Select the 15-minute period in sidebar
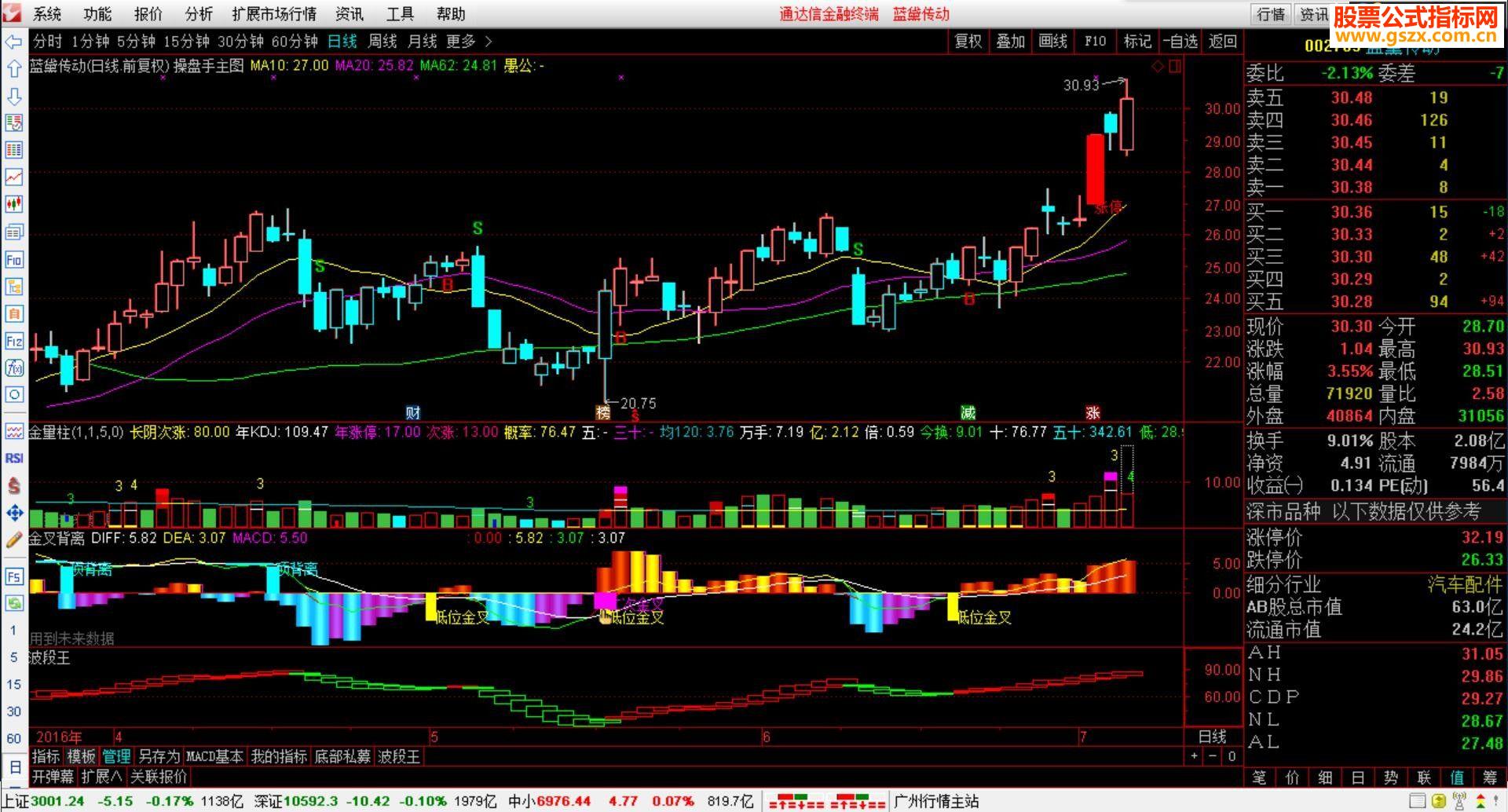 point(13,684)
